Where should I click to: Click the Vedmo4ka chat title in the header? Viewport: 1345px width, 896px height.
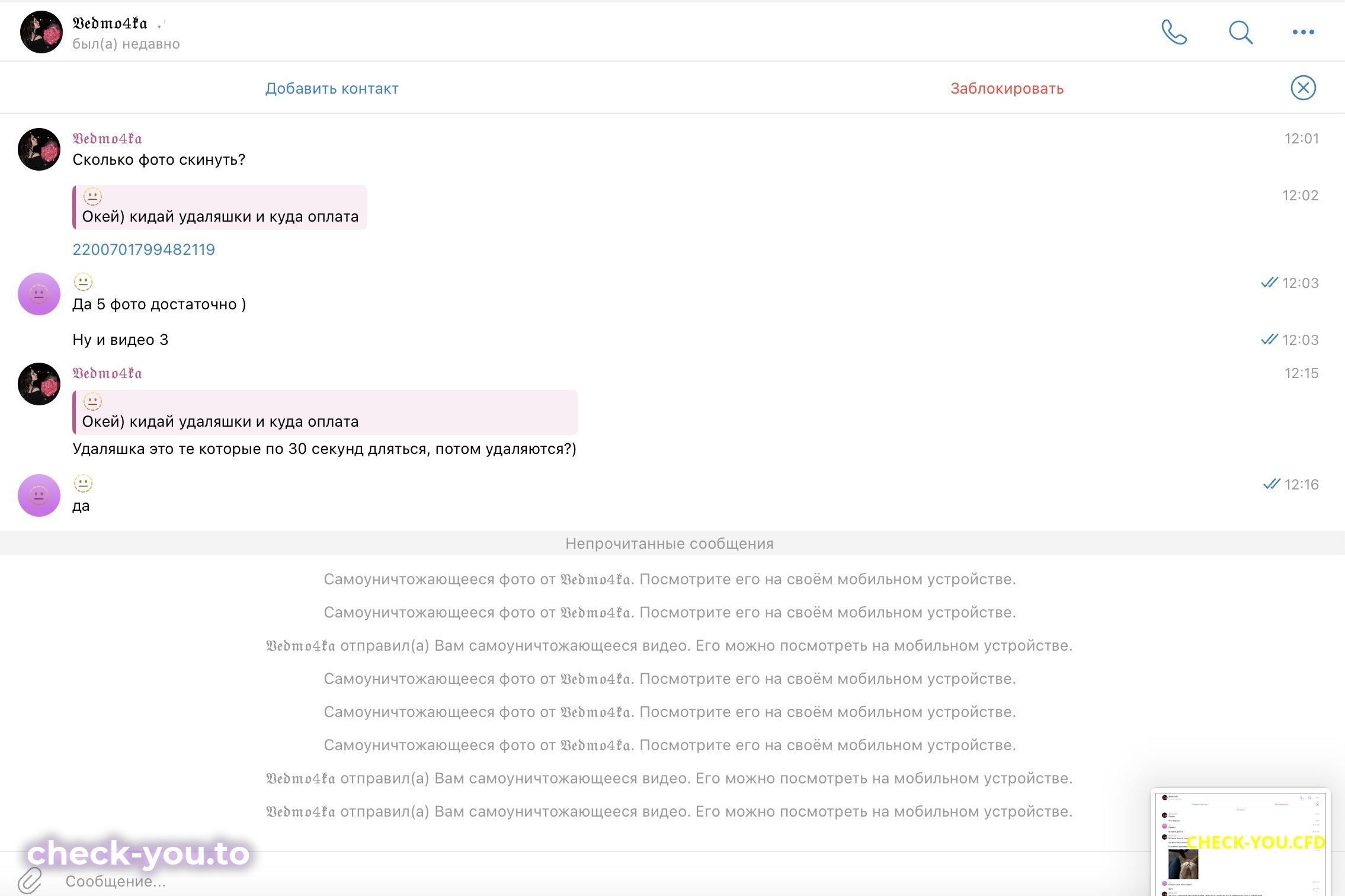pos(110,24)
